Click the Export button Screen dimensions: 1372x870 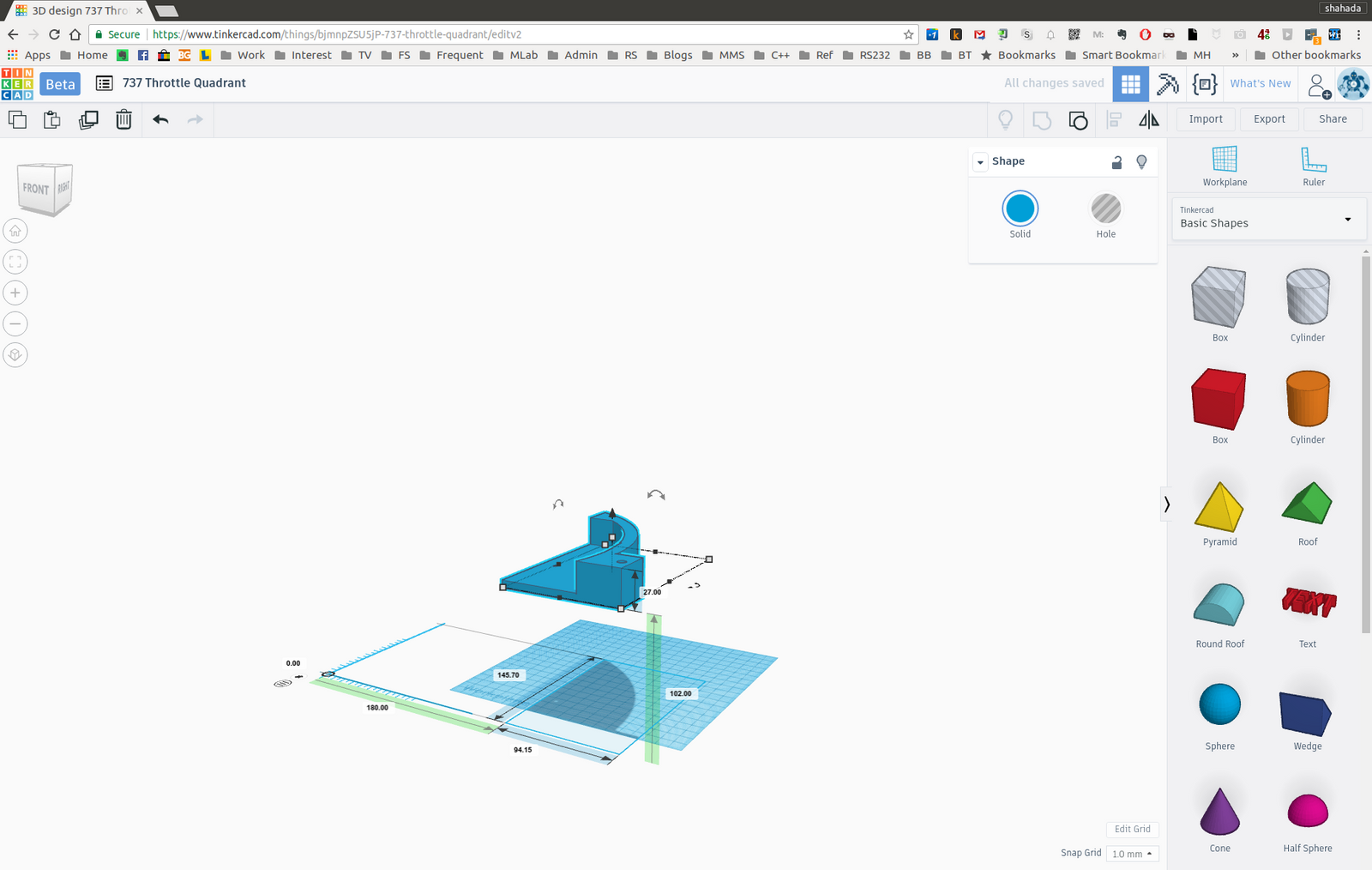[x=1269, y=119]
